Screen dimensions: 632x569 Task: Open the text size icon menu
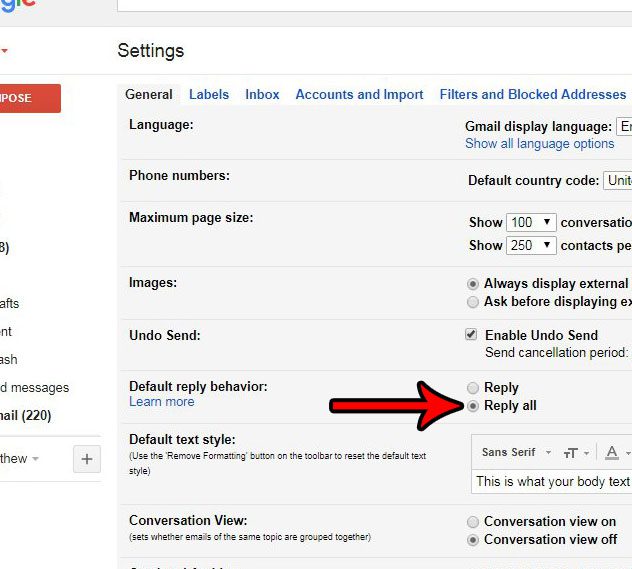pyautogui.click(x=574, y=453)
